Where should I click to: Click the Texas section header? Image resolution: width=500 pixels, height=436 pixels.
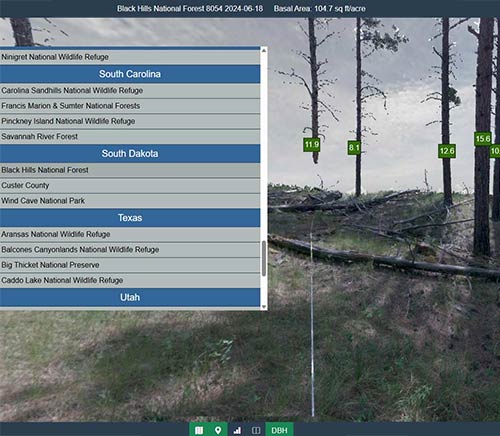click(130, 218)
